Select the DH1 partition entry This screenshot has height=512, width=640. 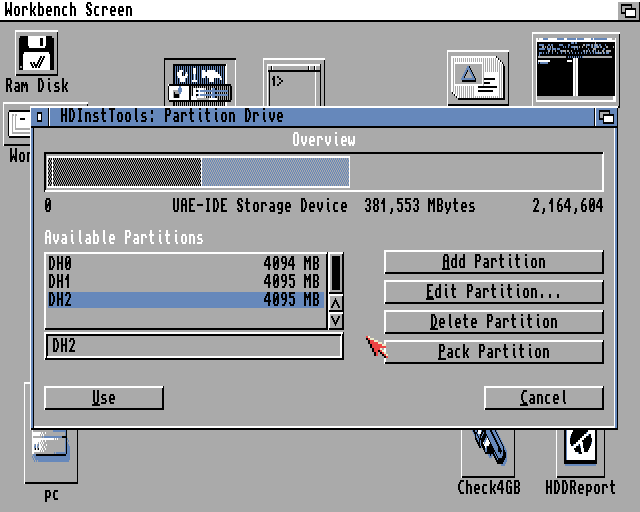[184, 281]
